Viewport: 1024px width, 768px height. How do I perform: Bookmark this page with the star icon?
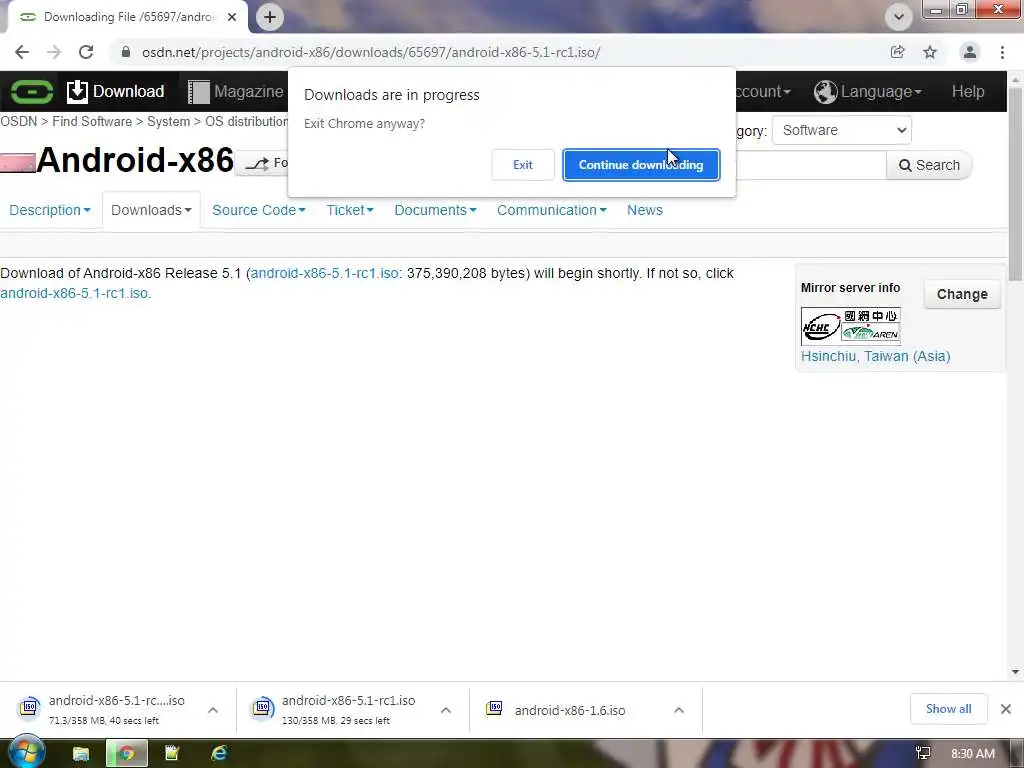tap(930, 52)
